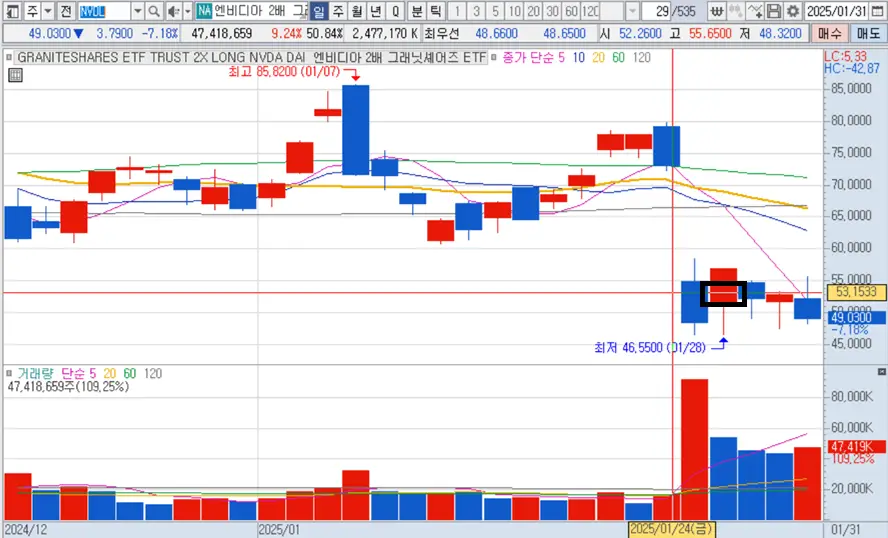Click the floppy disk save chart icon

click(774, 11)
